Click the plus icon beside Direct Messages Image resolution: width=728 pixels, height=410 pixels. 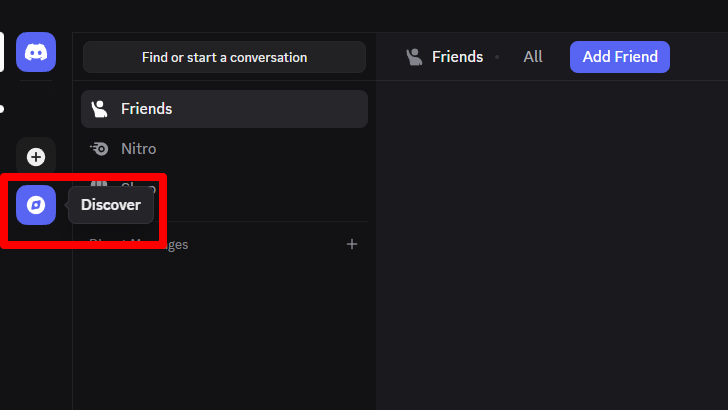[352, 244]
